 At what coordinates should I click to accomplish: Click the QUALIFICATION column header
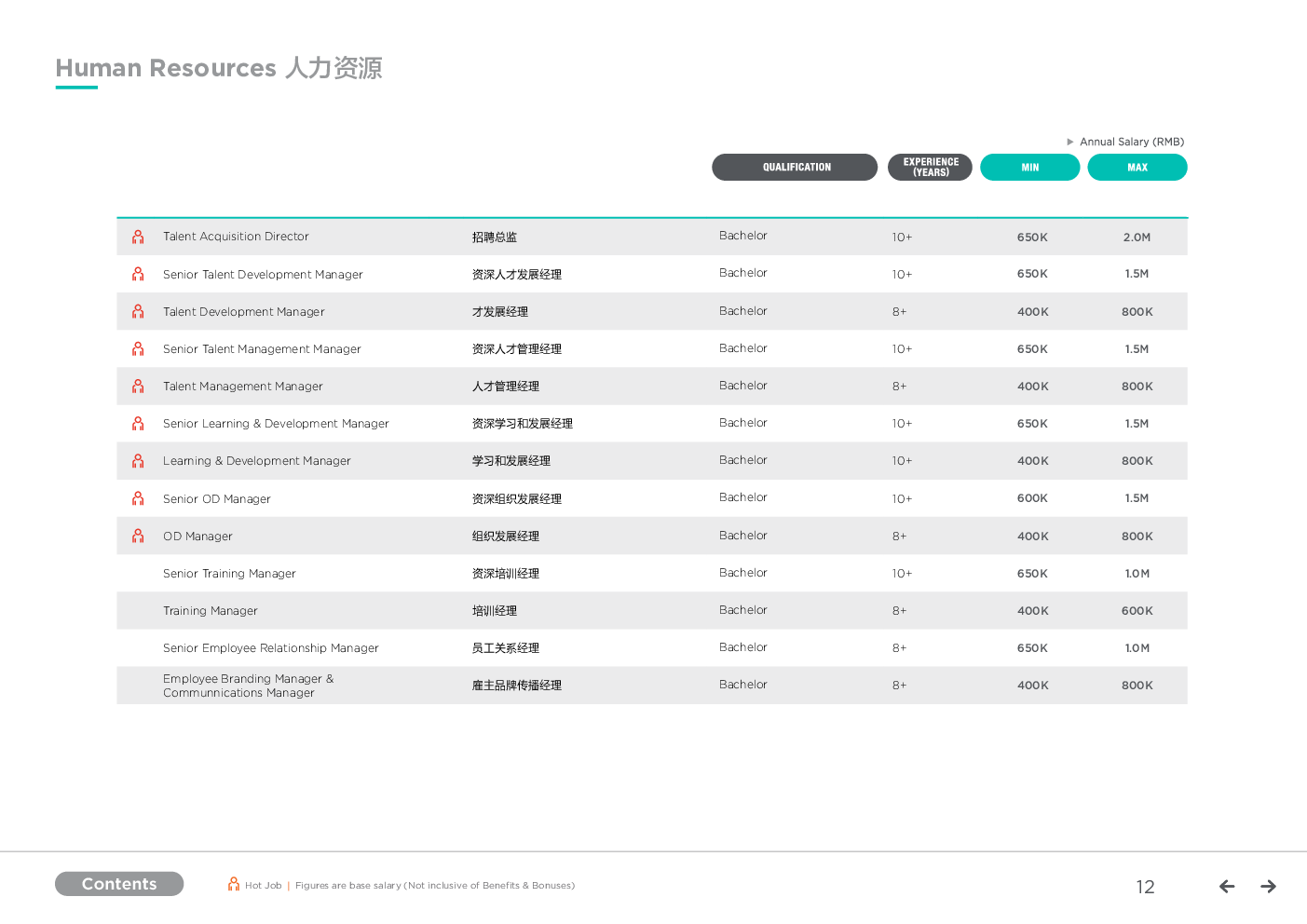tap(795, 168)
